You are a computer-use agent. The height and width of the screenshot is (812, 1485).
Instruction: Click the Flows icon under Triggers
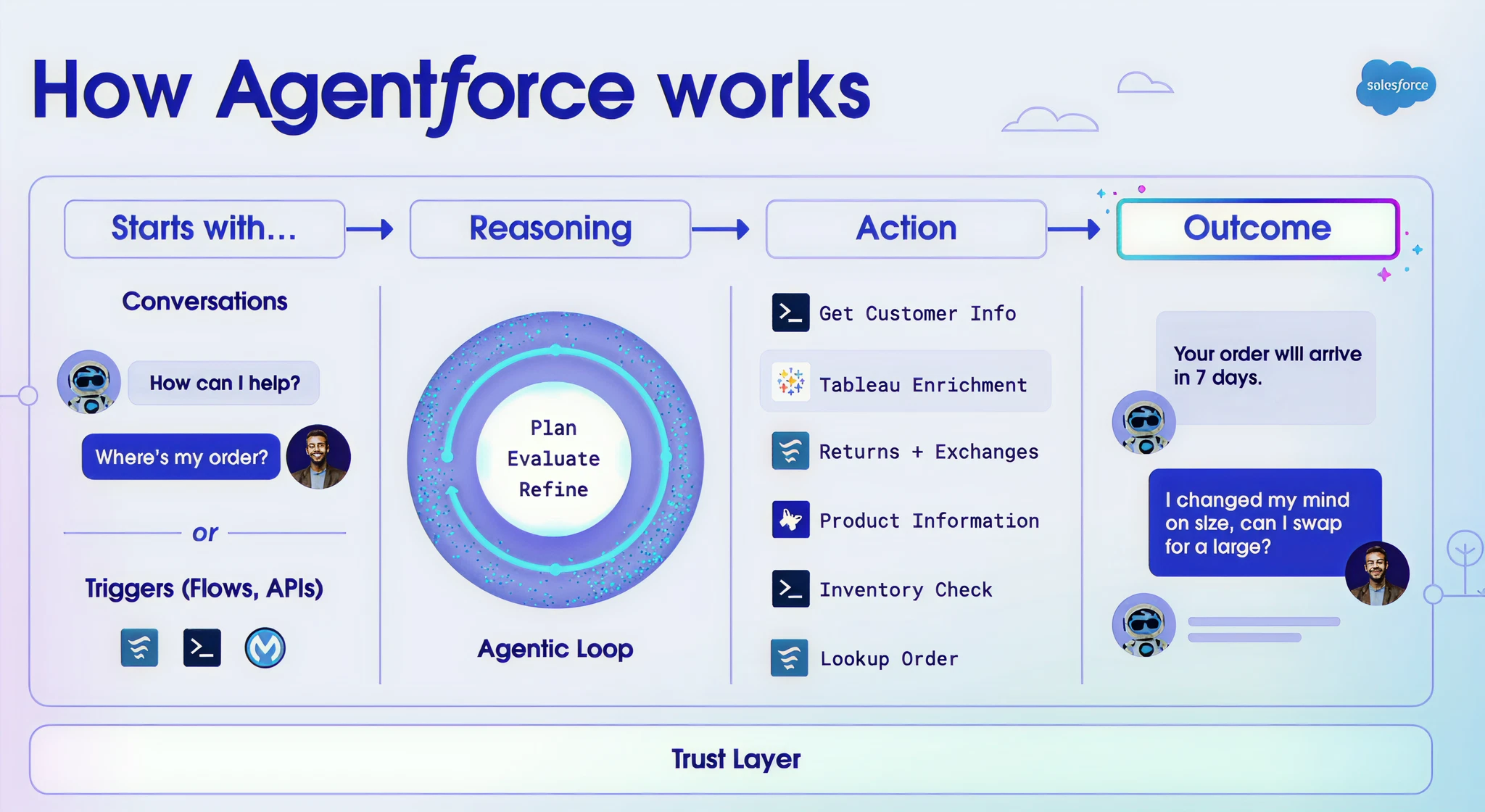coord(139,647)
